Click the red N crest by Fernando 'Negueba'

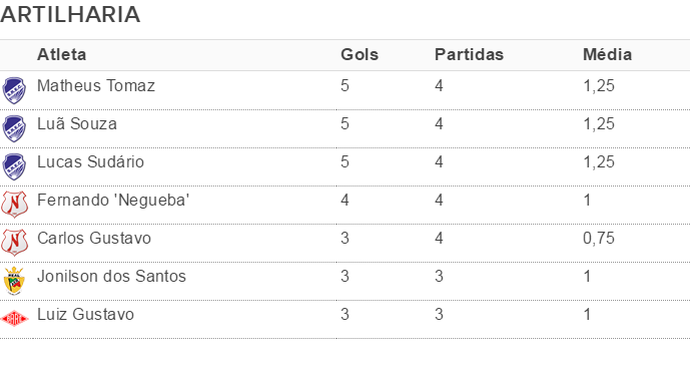click(x=14, y=204)
